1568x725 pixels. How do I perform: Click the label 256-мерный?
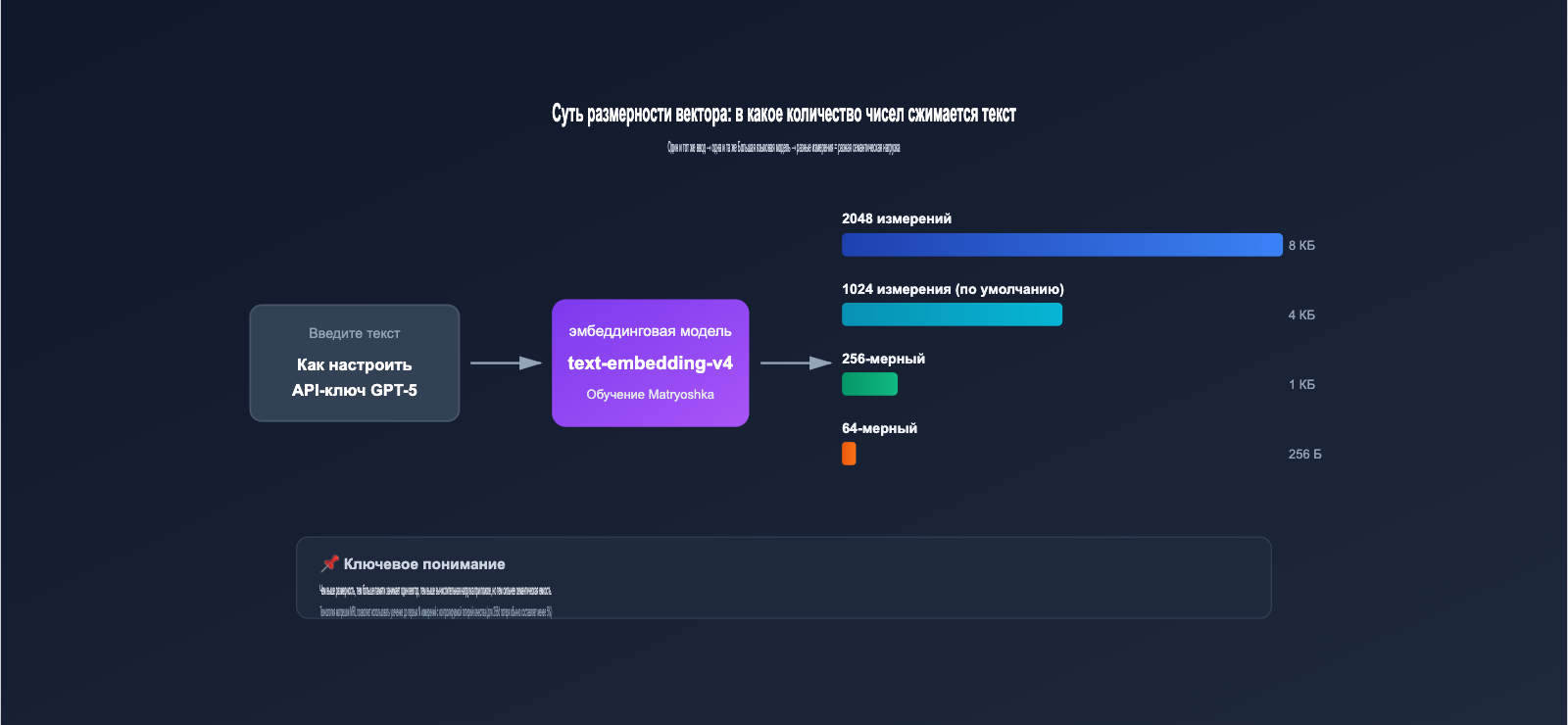[883, 359]
